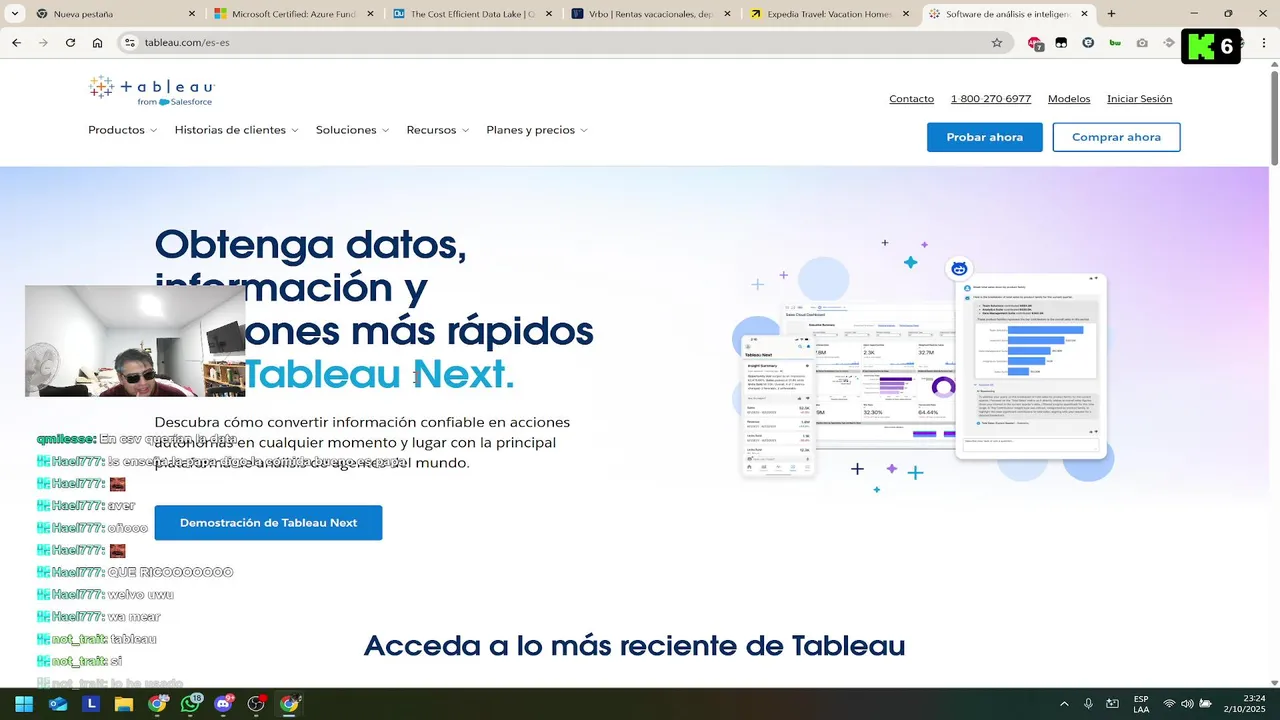This screenshot has height=720, width=1280.
Task: Open a new tab with the plus button
Action: [1111, 14]
